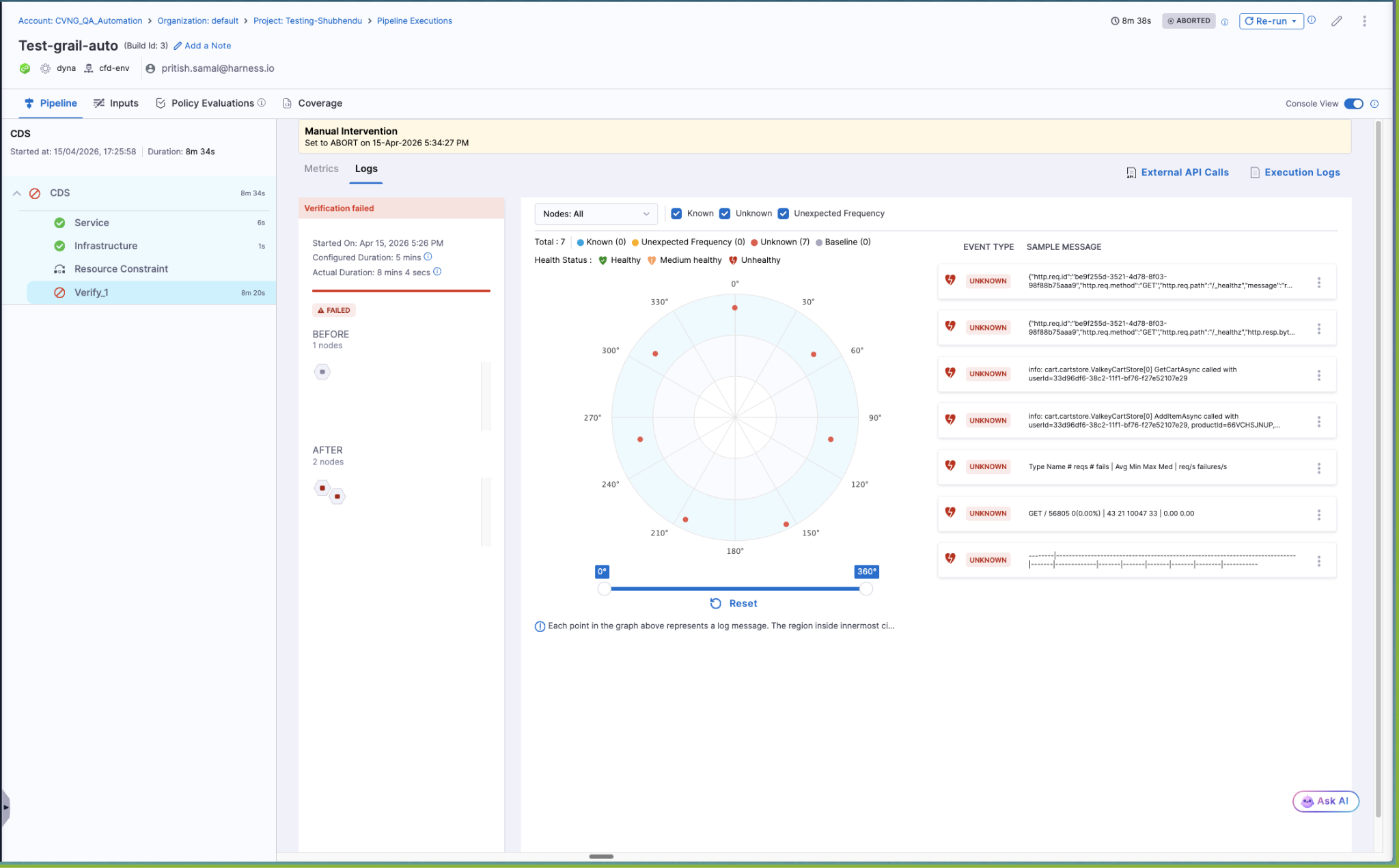Click the External API Calls document icon
This screenshot has width=1399, height=868.
[1131, 173]
